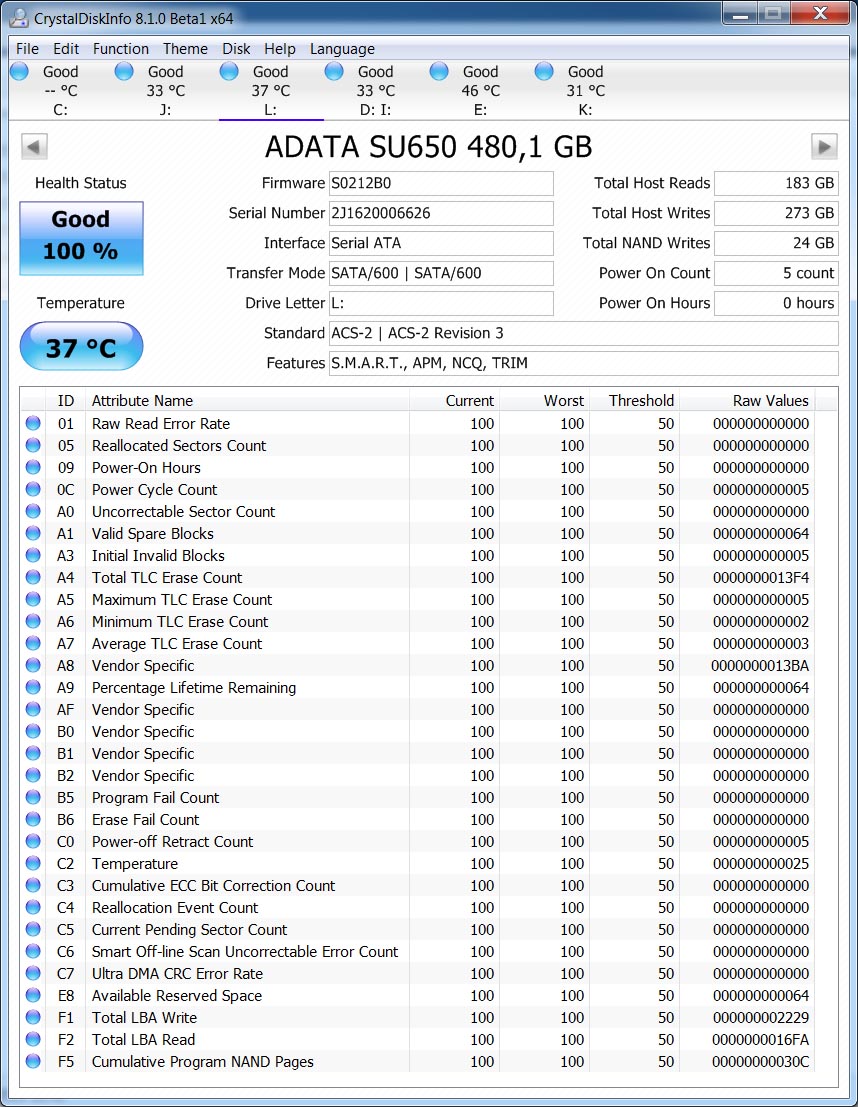
Task: Open the Edit menu
Action: tap(66, 49)
